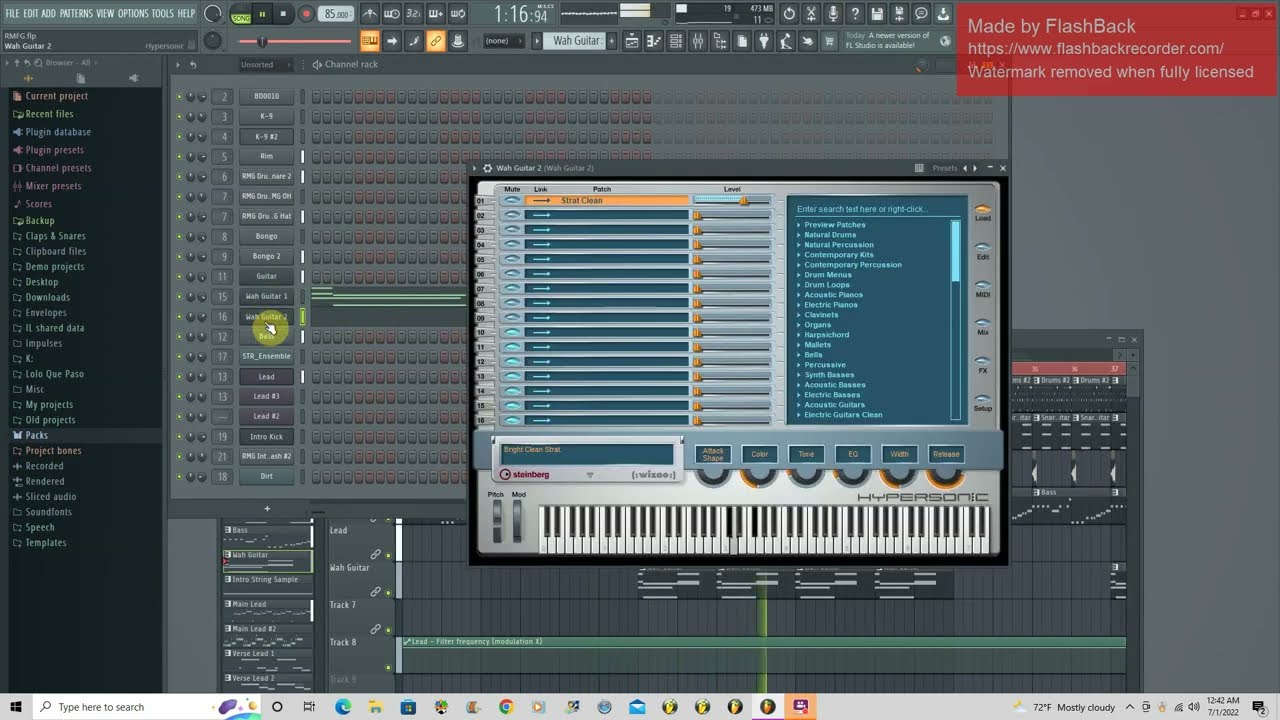Open the Playlist view icon
1280x720 pixels.
point(632,41)
